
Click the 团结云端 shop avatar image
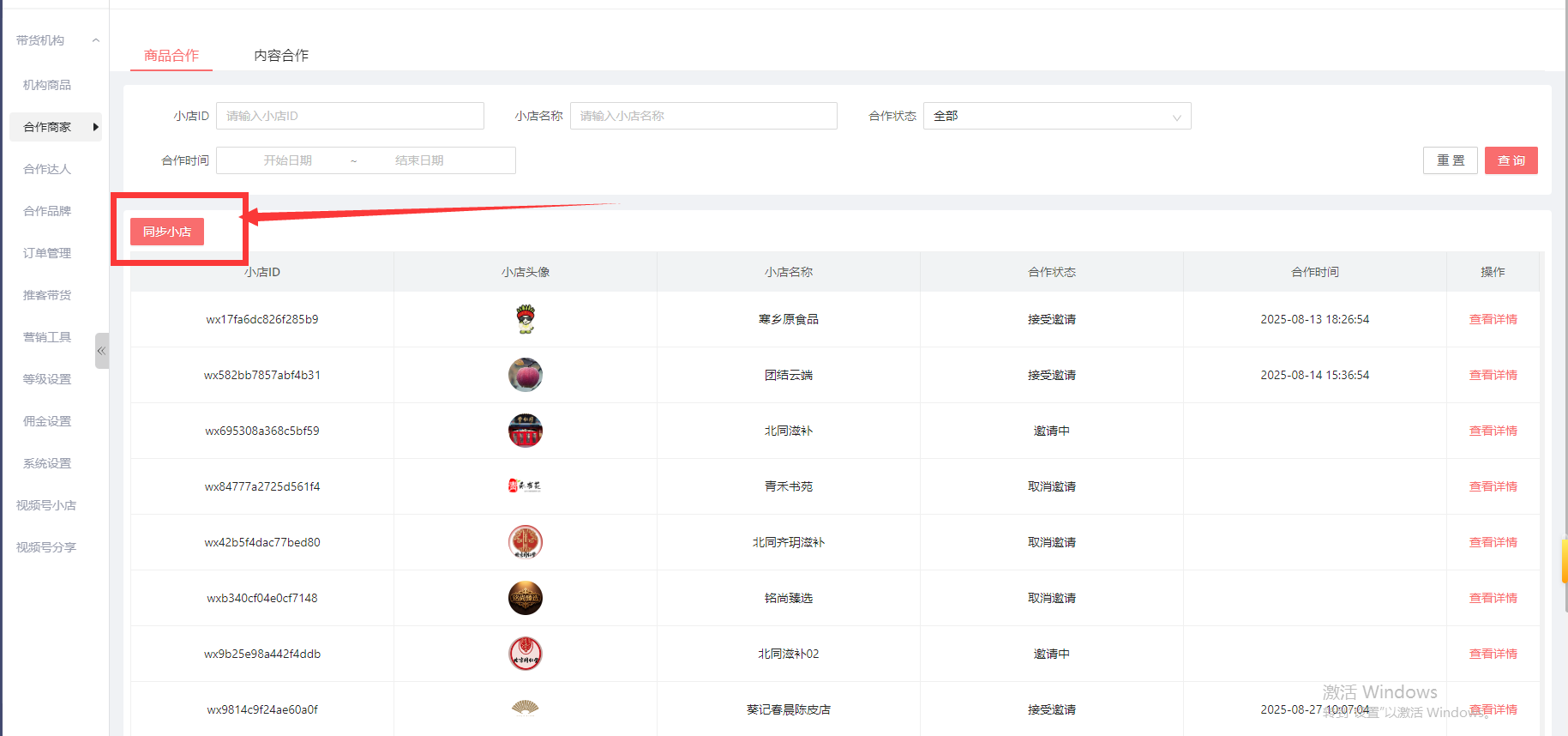point(526,375)
